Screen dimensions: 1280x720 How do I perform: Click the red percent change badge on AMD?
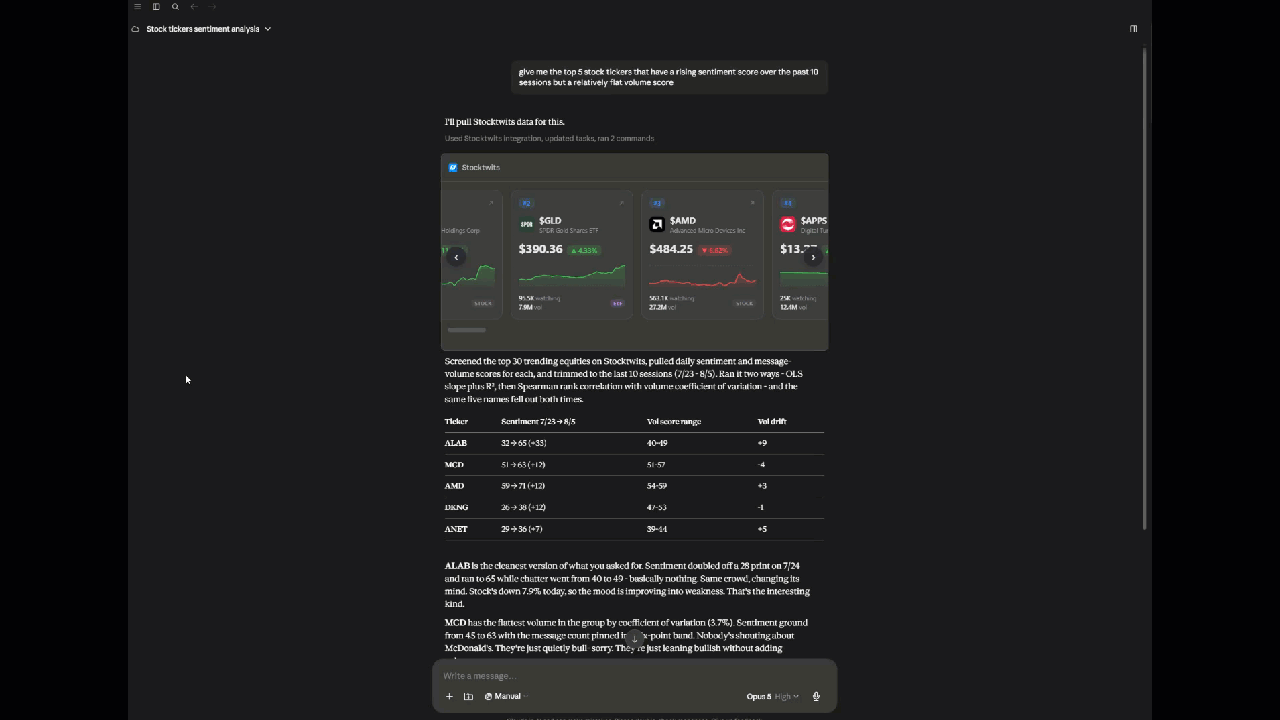point(715,250)
